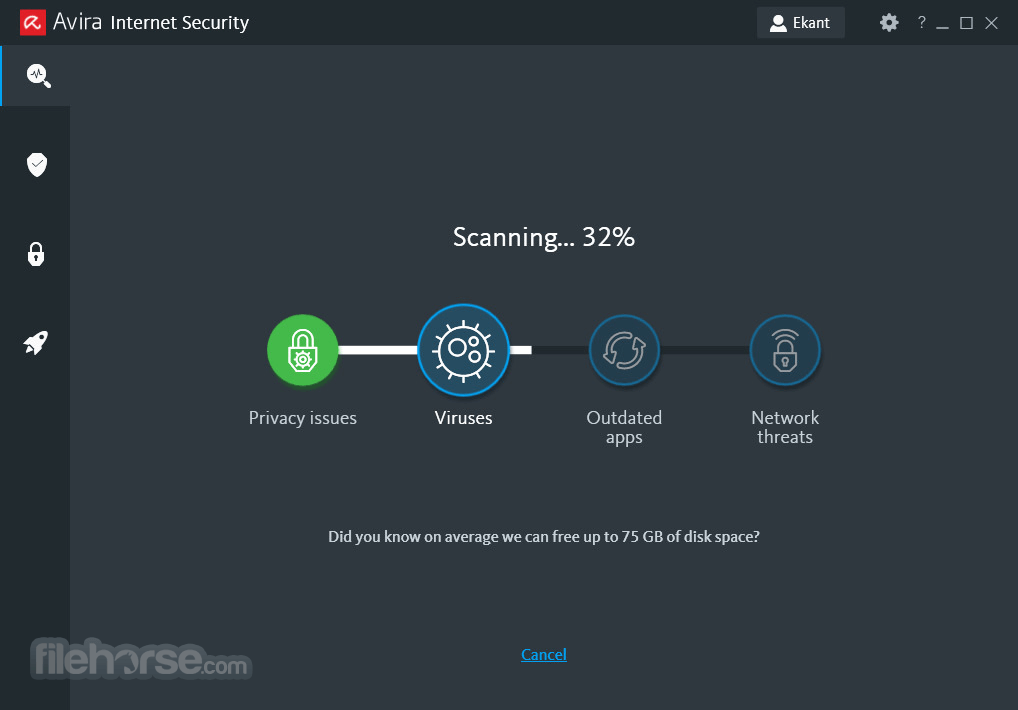Click the scan progress bar after Viruses
This screenshot has height=710, width=1018.
[521, 350]
